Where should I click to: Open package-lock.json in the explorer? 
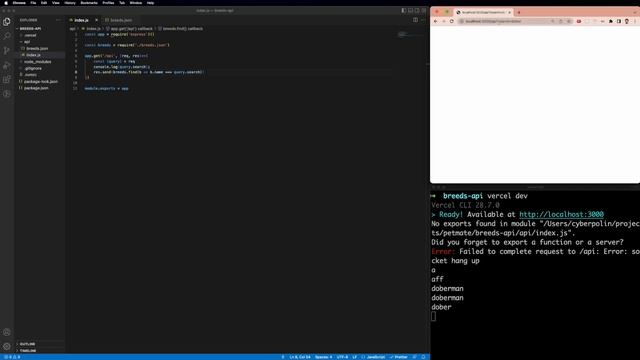pos(40,82)
